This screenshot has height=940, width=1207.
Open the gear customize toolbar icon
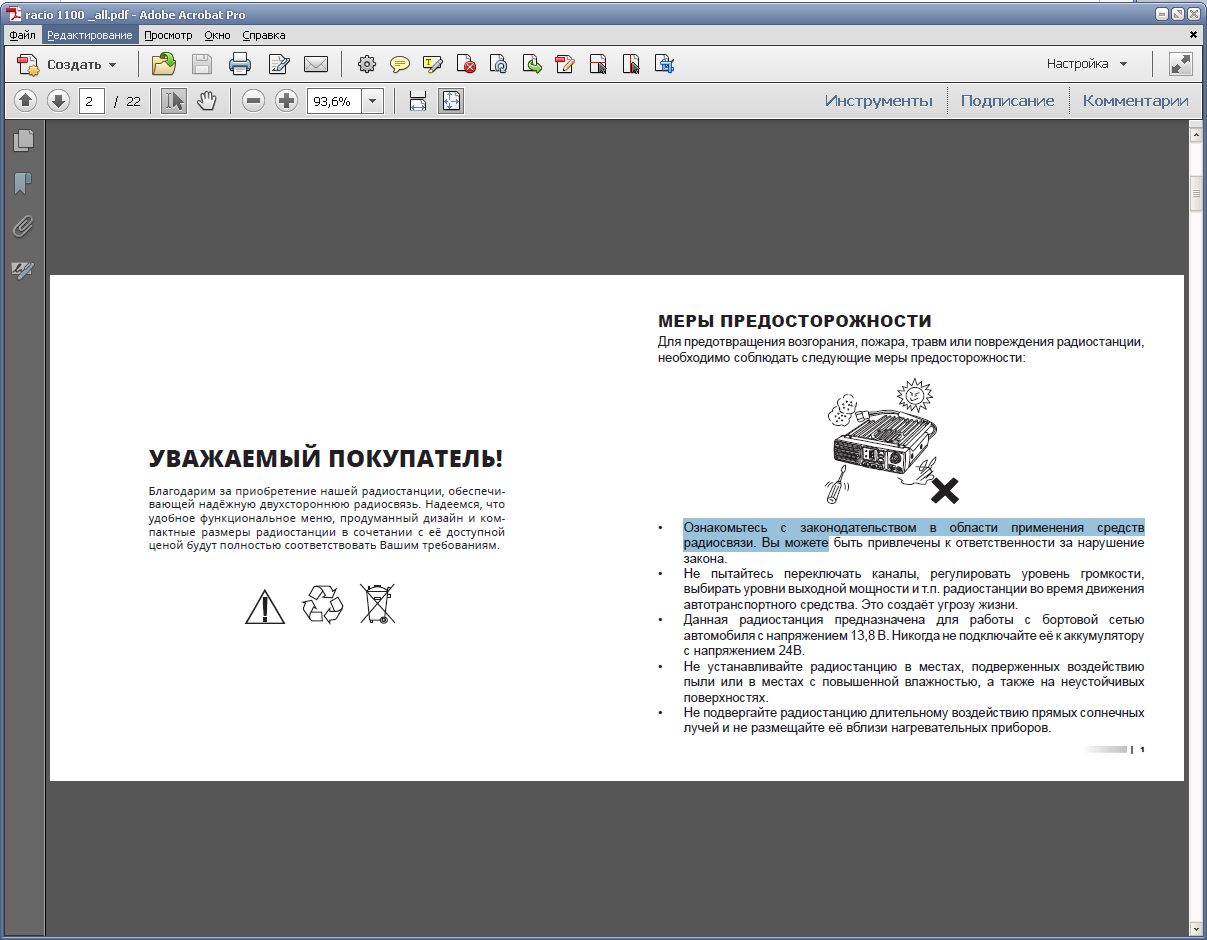click(x=367, y=65)
